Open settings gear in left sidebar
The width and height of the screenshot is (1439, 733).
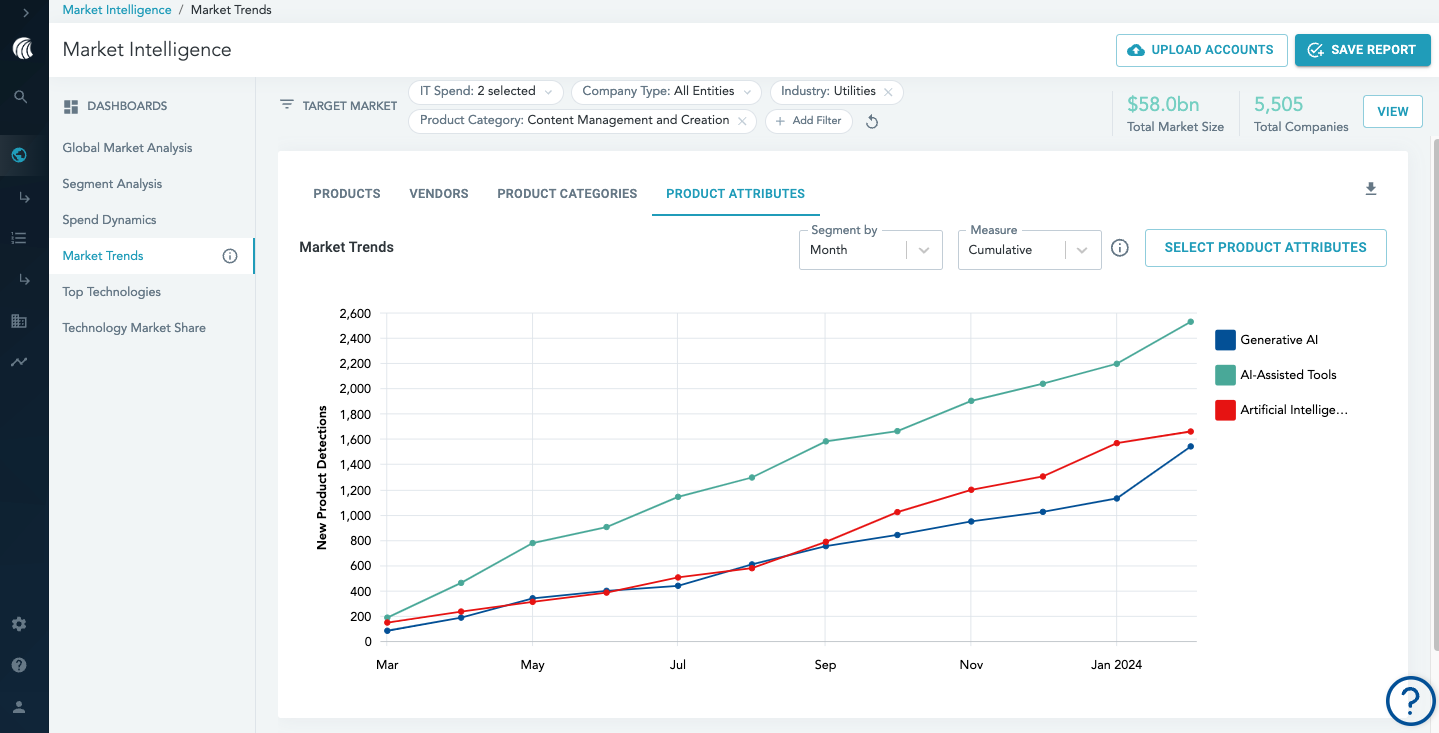[x=19, y=624]
